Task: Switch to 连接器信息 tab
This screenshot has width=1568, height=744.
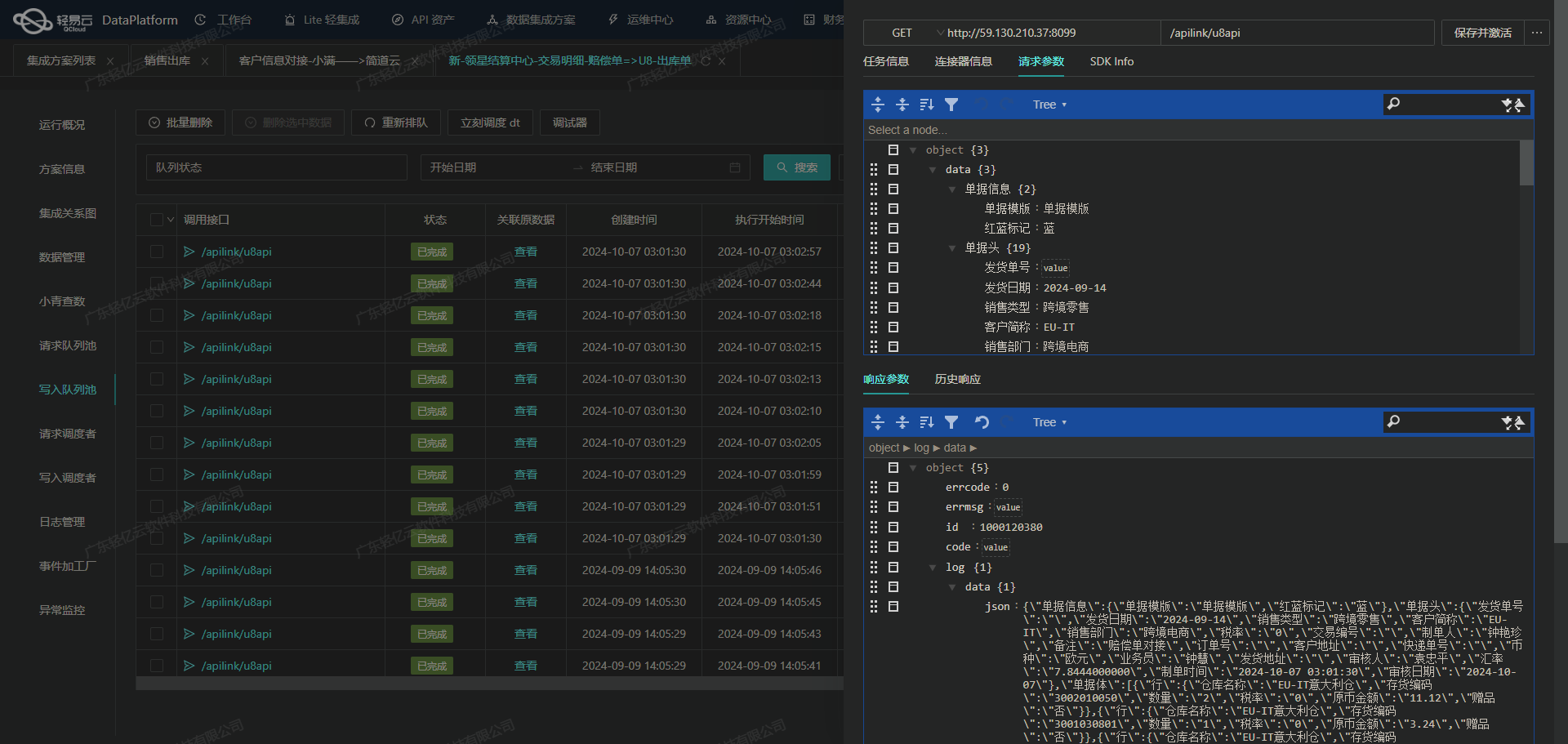Action: 964,61
